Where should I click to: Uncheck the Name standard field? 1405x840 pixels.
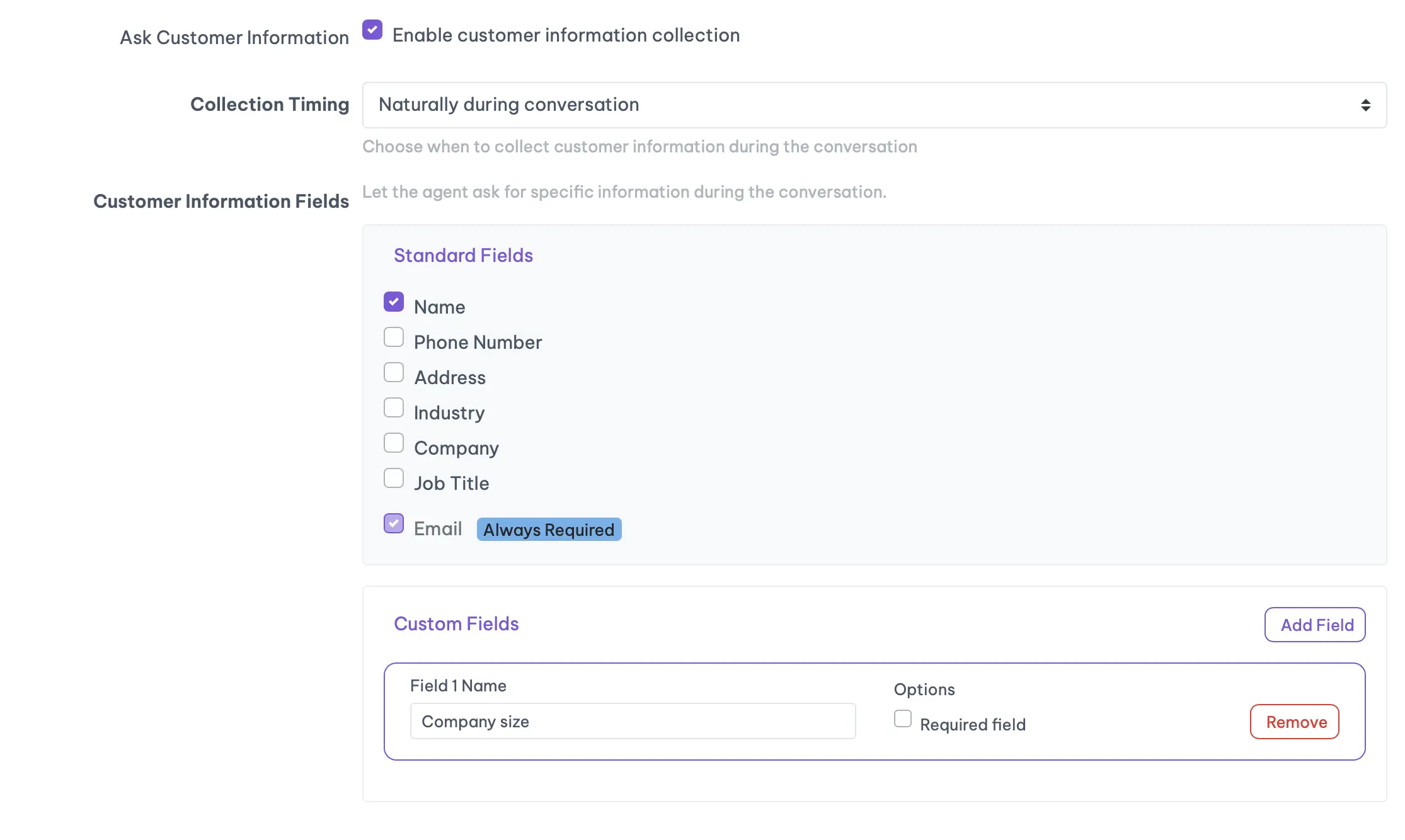tap(394, 302)
